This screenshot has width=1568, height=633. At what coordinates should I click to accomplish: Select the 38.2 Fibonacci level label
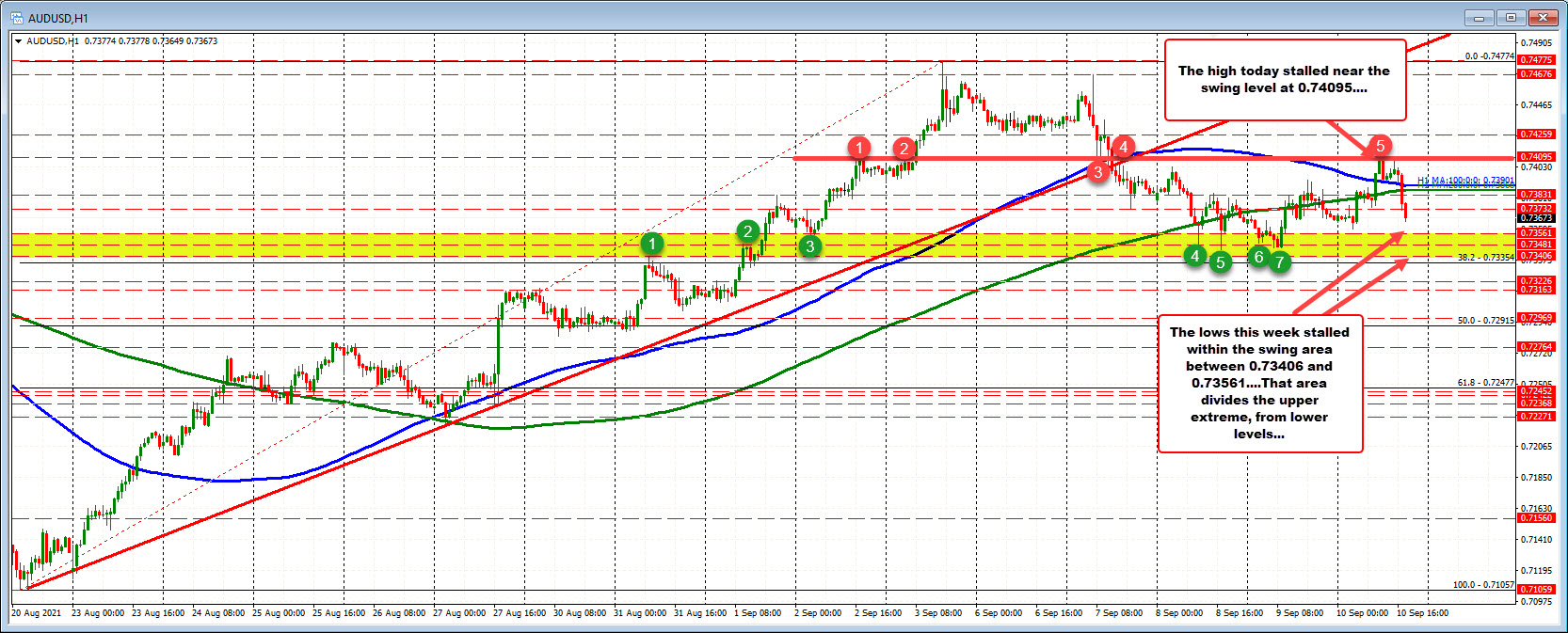[1485, 257]
